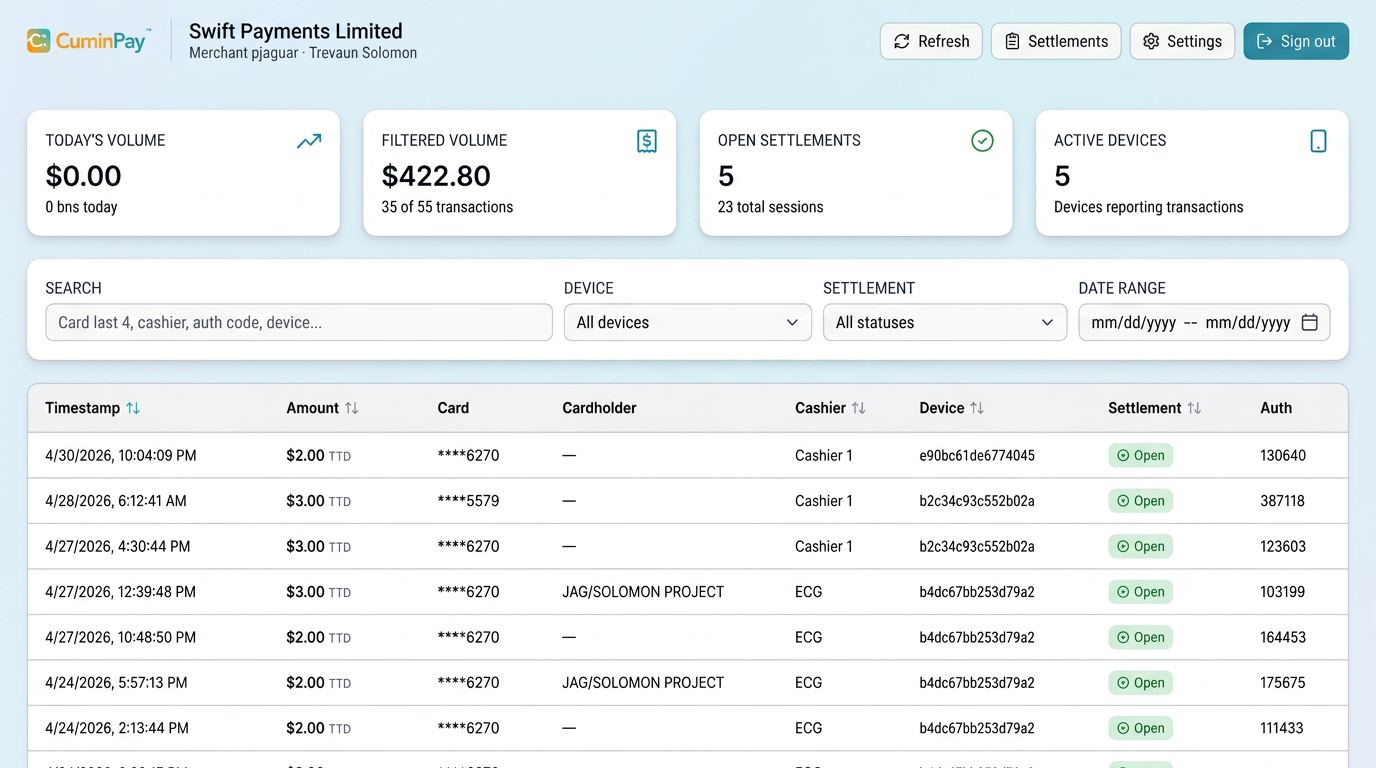Click the CuminPay logo icon
The height and width of the screenshot is (768, 1376).
[x=38, y=41]
